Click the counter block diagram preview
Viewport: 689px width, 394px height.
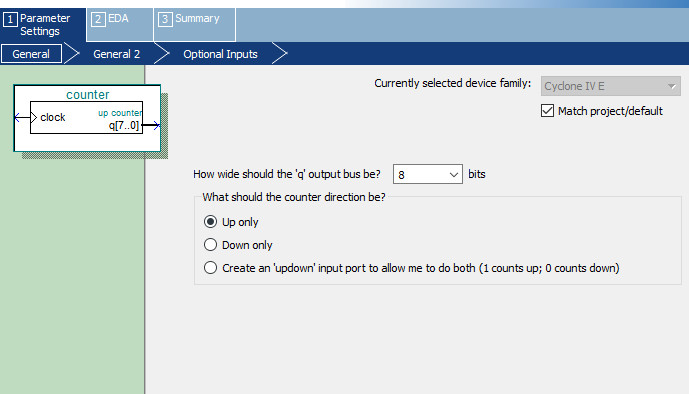(x=87, y=118)
